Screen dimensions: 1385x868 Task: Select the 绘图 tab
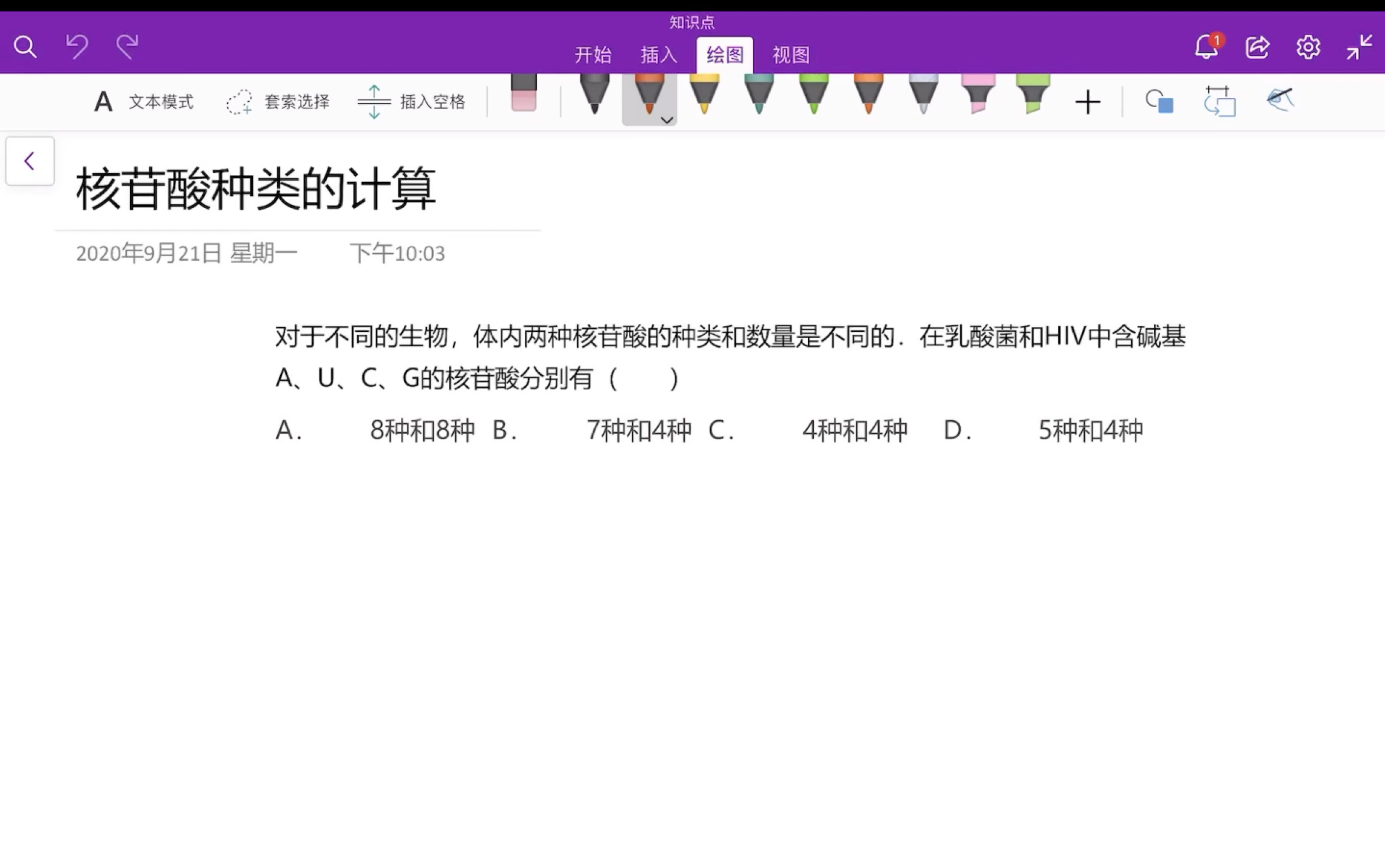pyautogui.click(x=725, y=55)
